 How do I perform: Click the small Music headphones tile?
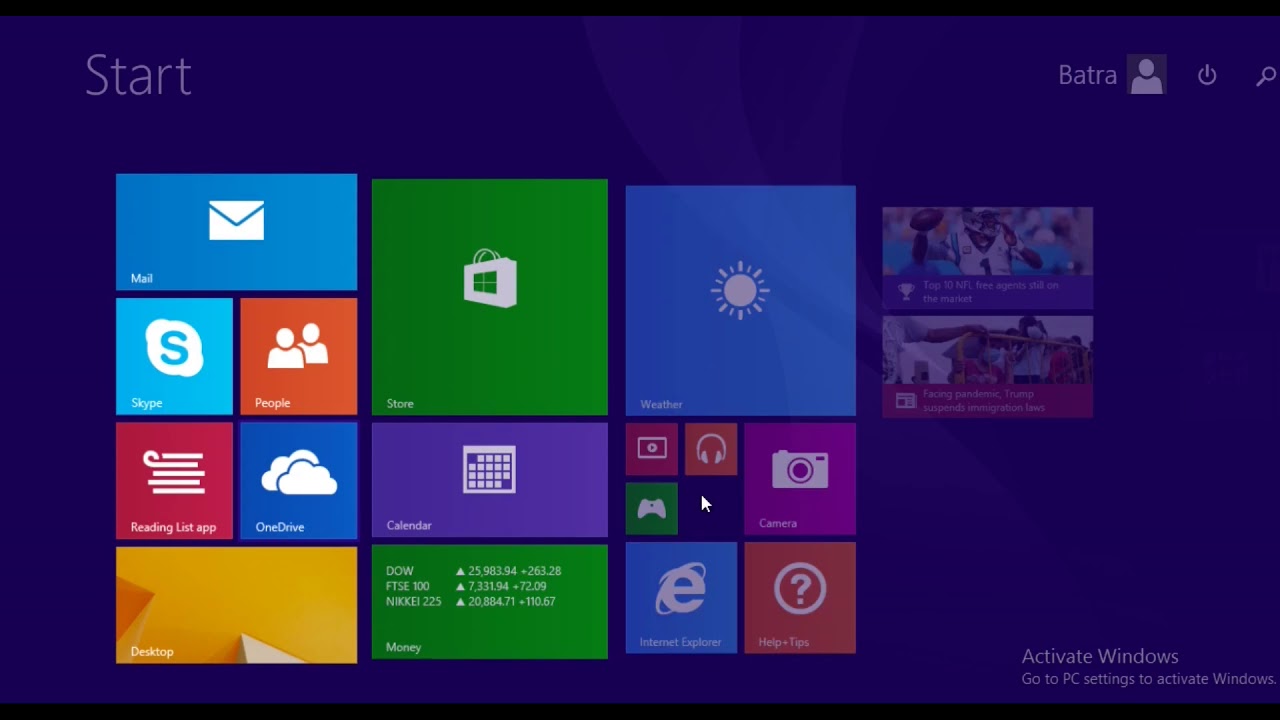[x=711, y=449]
